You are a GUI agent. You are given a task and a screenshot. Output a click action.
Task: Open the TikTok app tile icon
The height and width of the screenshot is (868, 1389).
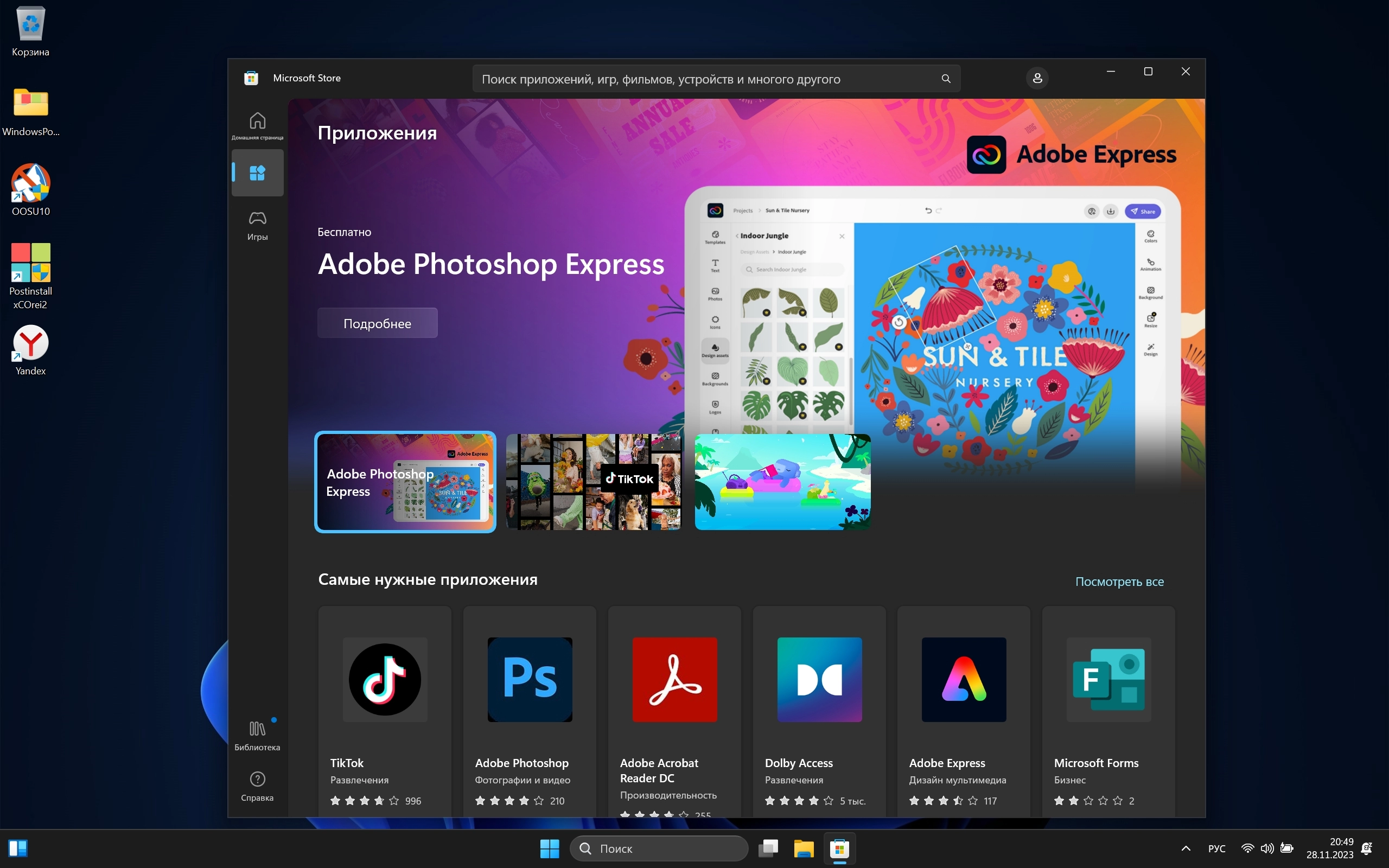[385, 679]
